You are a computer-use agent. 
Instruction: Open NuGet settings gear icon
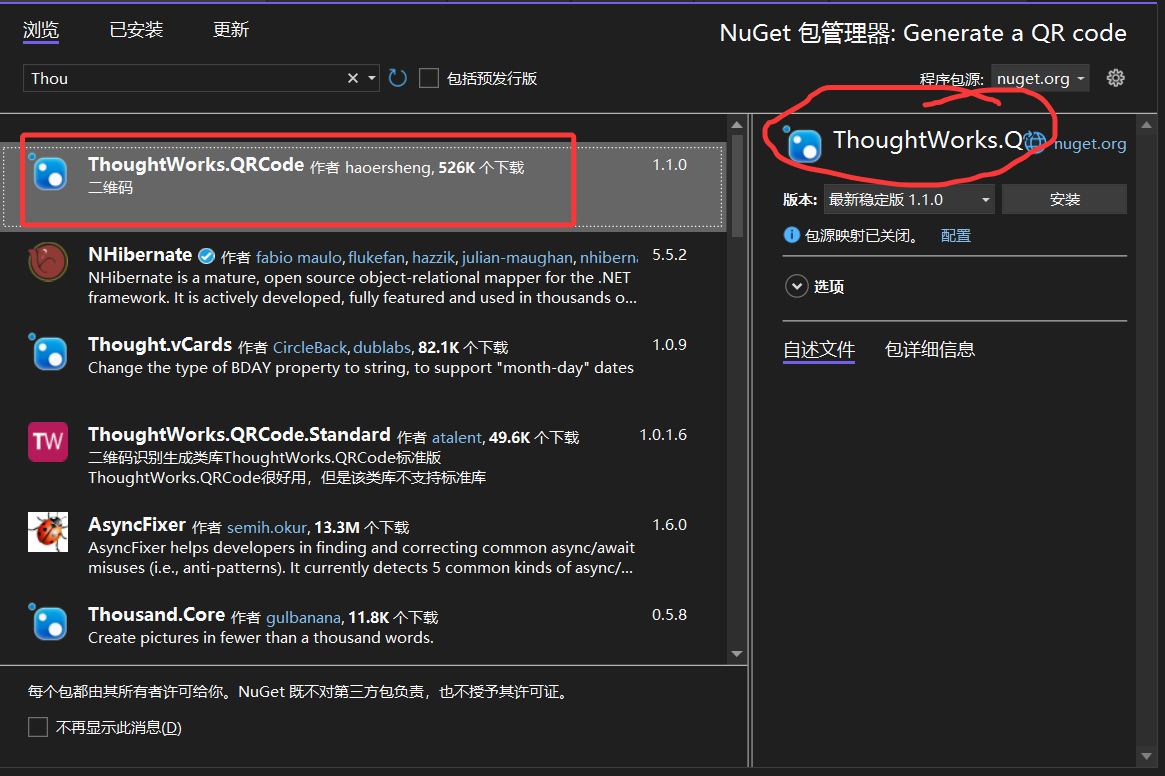[1115, 78]
